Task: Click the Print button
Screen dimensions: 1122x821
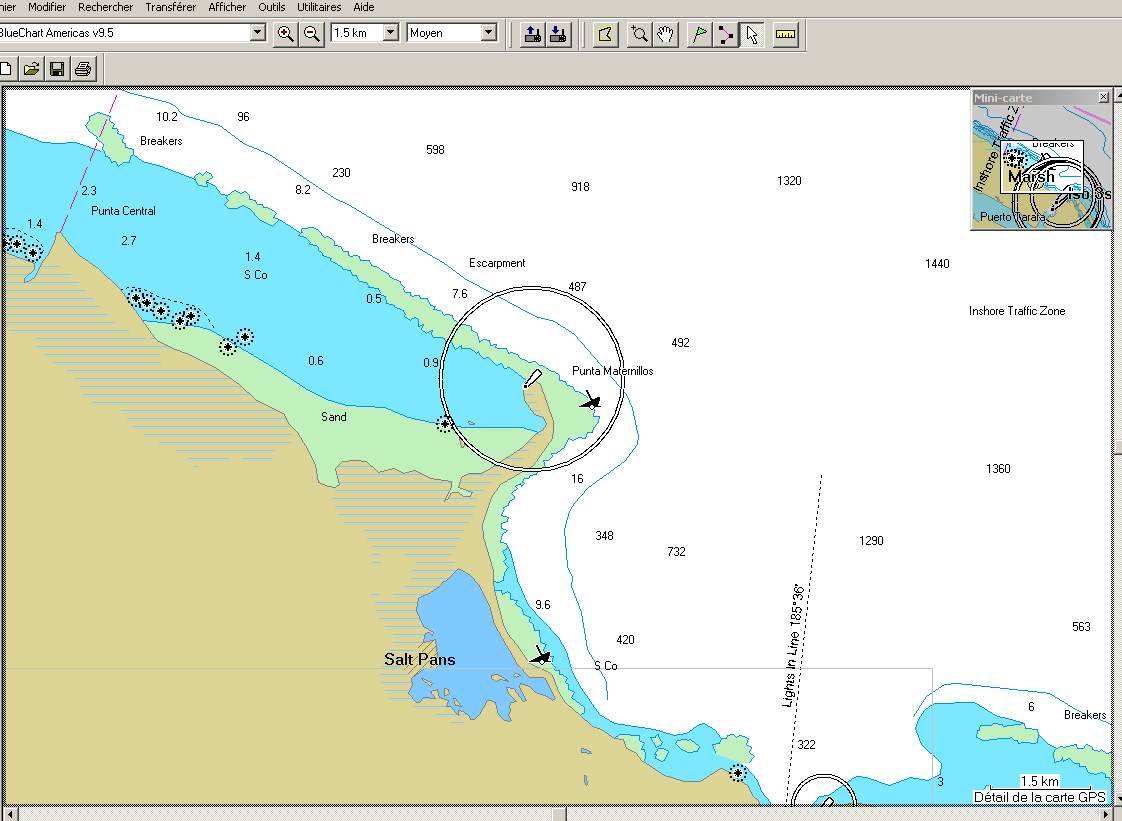Action: [x=83, y=69]
